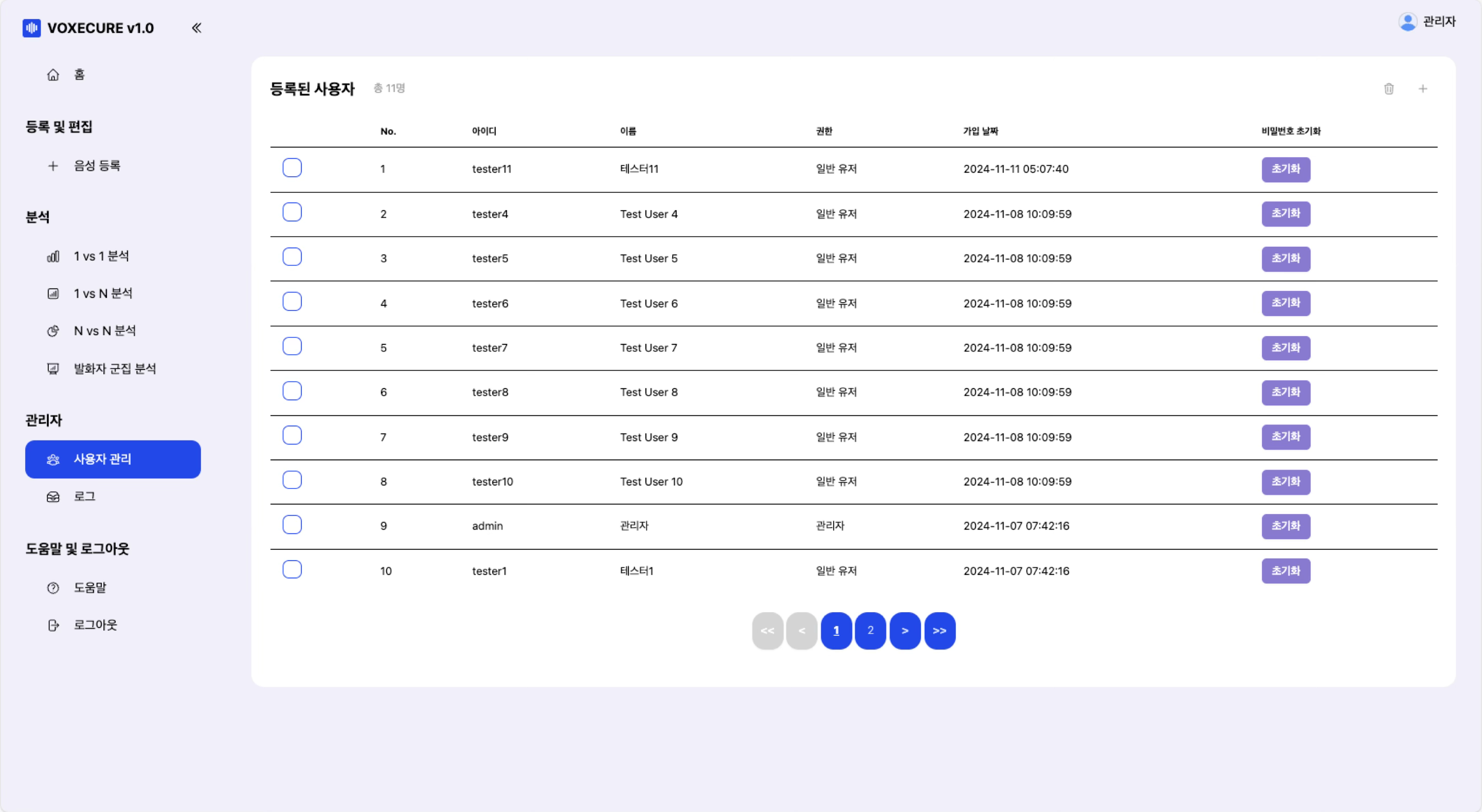Click next page arrow button
This screenshot has height=812, width=1482.
pos(905,630)
